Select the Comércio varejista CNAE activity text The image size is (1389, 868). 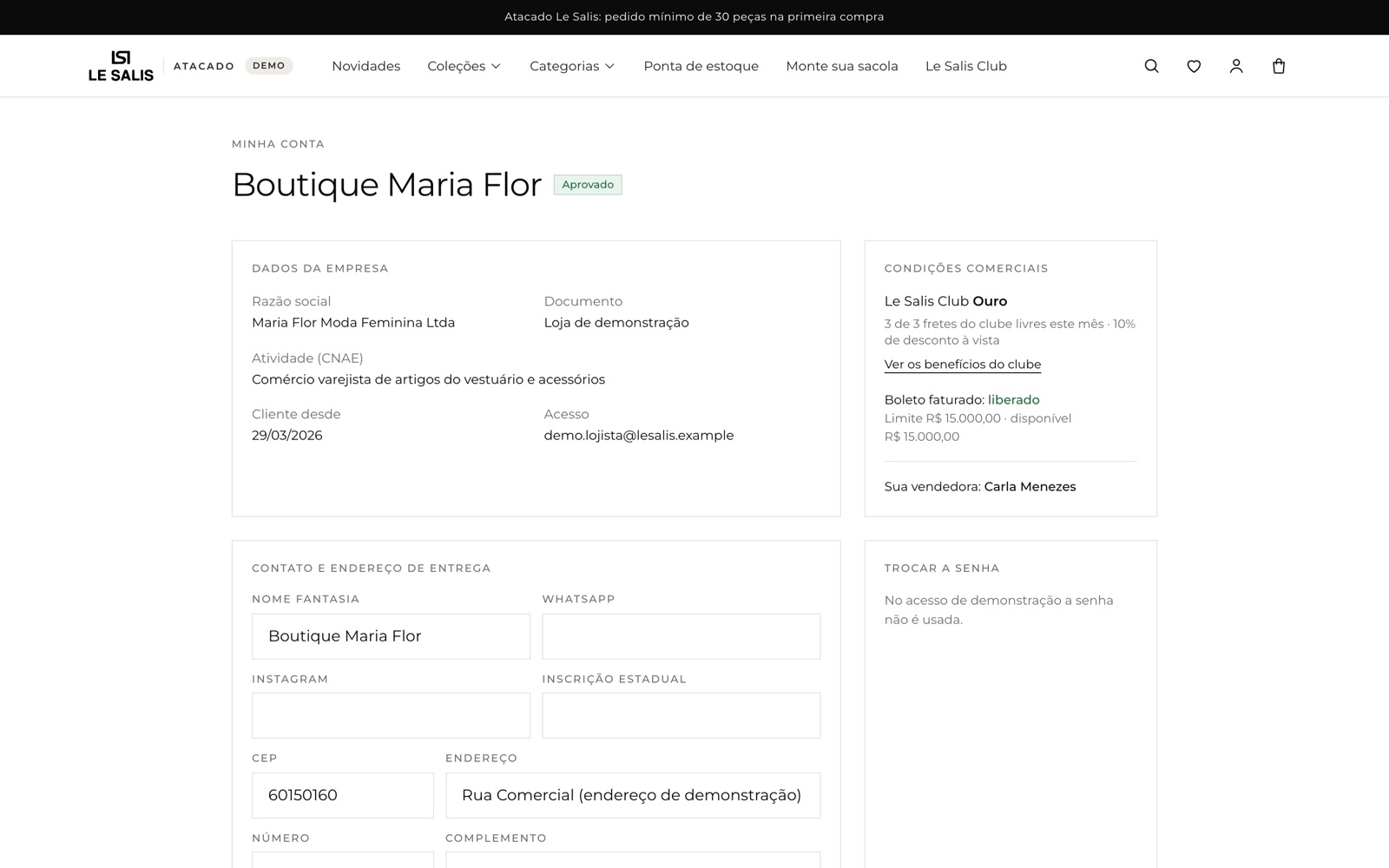coord(428,379)
